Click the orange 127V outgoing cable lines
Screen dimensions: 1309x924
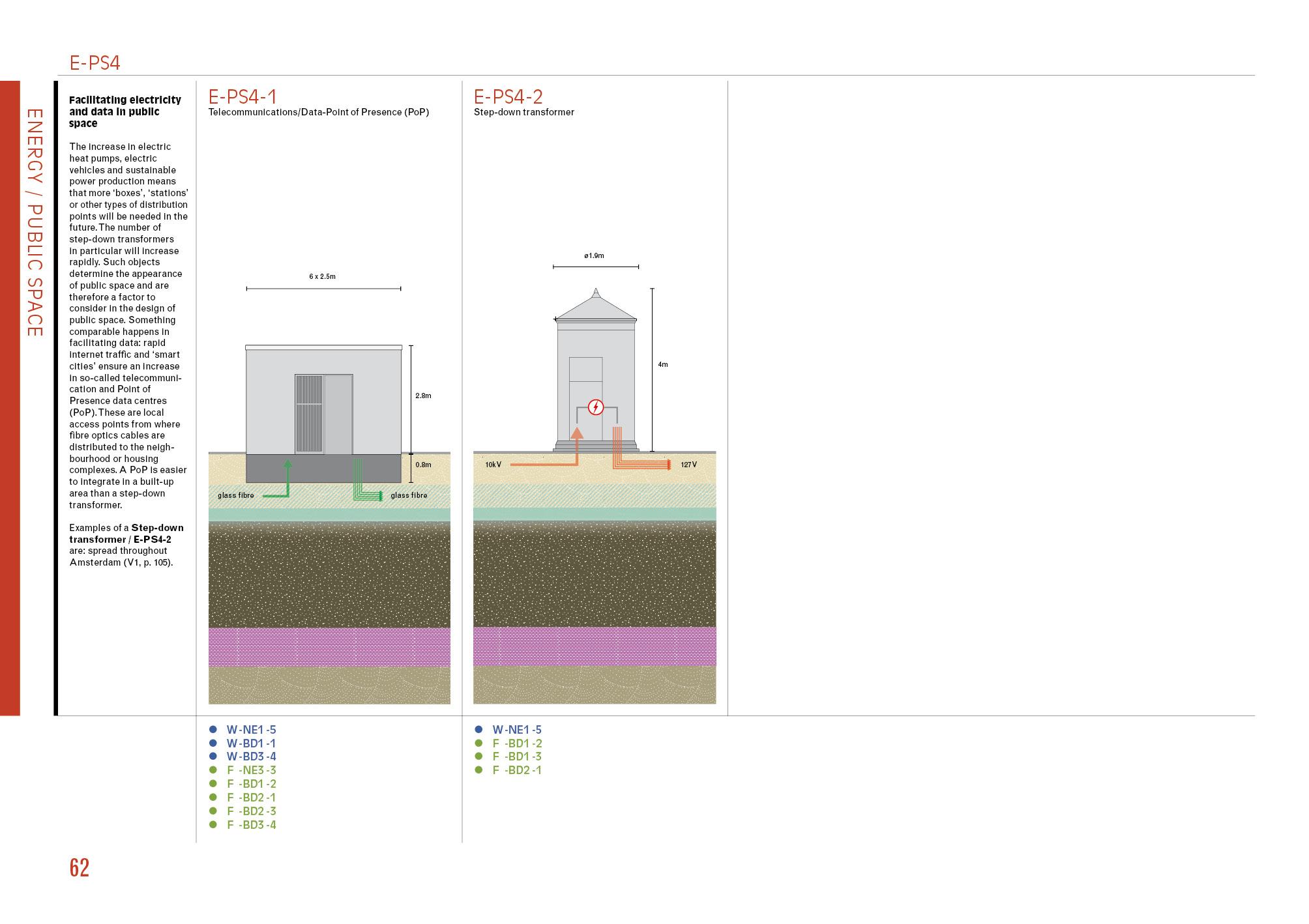tap(642, 465)
